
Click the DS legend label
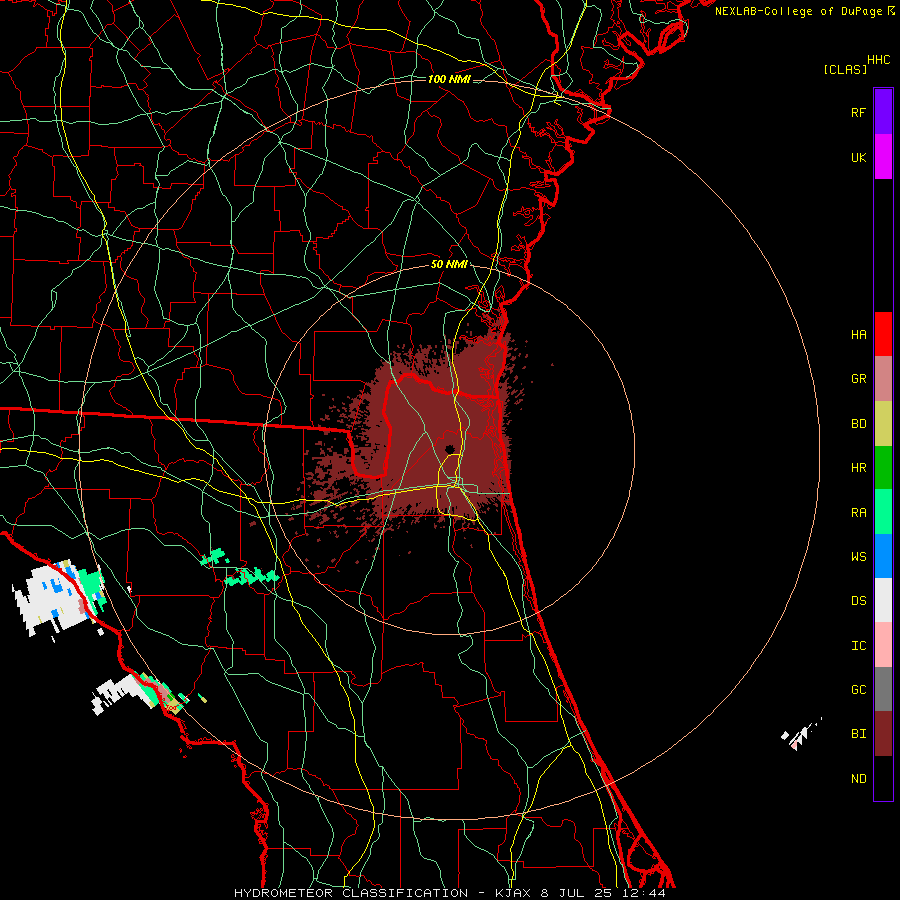click(859, 600)
